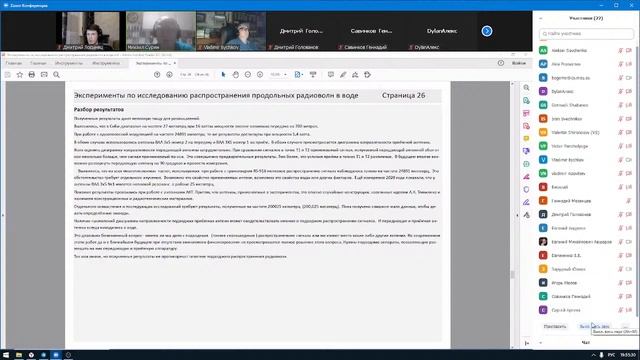Open the yellow Comment tool in tools pane
The image size is (640, 360).
[x=527, y=138]
